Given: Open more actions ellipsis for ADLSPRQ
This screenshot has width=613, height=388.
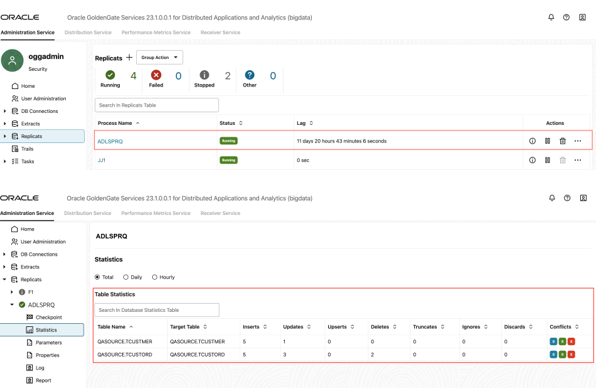Looking at the screenshot, I should pyautogui.click(x=577, y=141).
